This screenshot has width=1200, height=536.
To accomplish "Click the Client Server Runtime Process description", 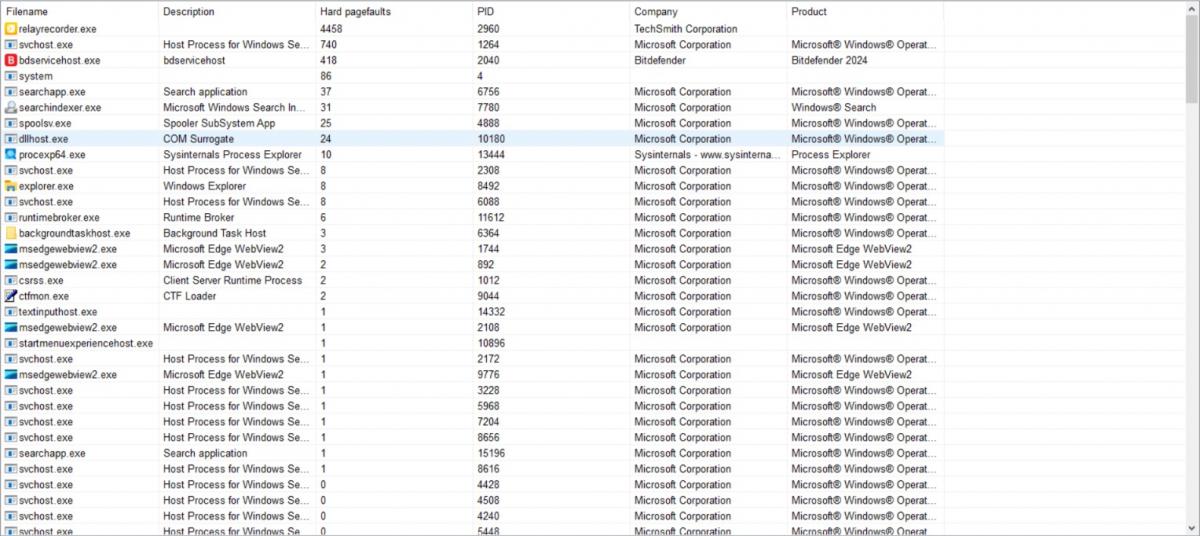I will point(233,280).
